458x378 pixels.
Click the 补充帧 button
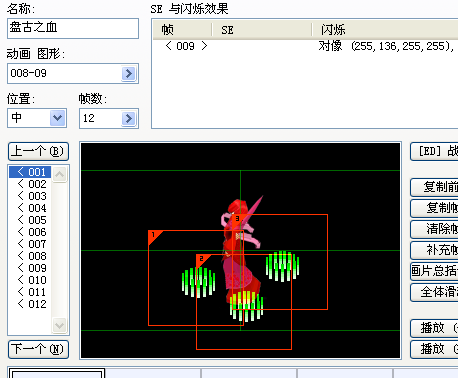[435, 250]
